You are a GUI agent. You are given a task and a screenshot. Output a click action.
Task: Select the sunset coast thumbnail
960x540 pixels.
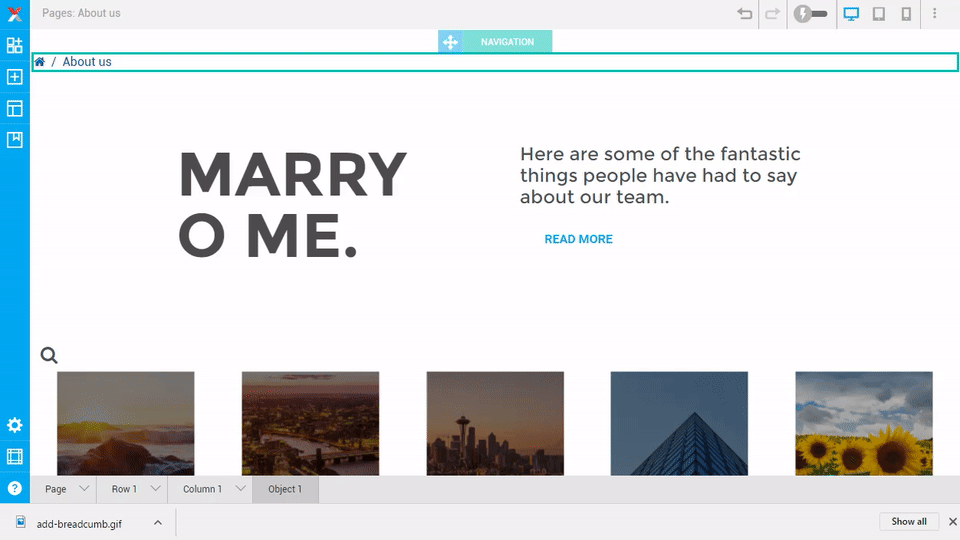(126, 423)
